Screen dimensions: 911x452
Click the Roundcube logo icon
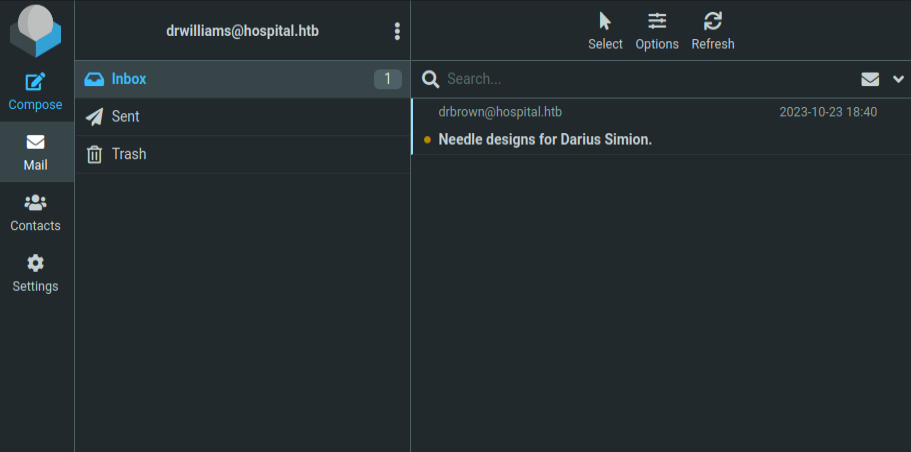click(x=36, y=31)
